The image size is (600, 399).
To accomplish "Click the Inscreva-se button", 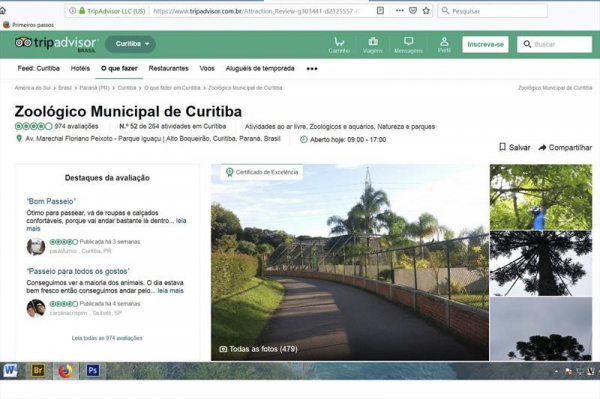I will coord(485,44).
